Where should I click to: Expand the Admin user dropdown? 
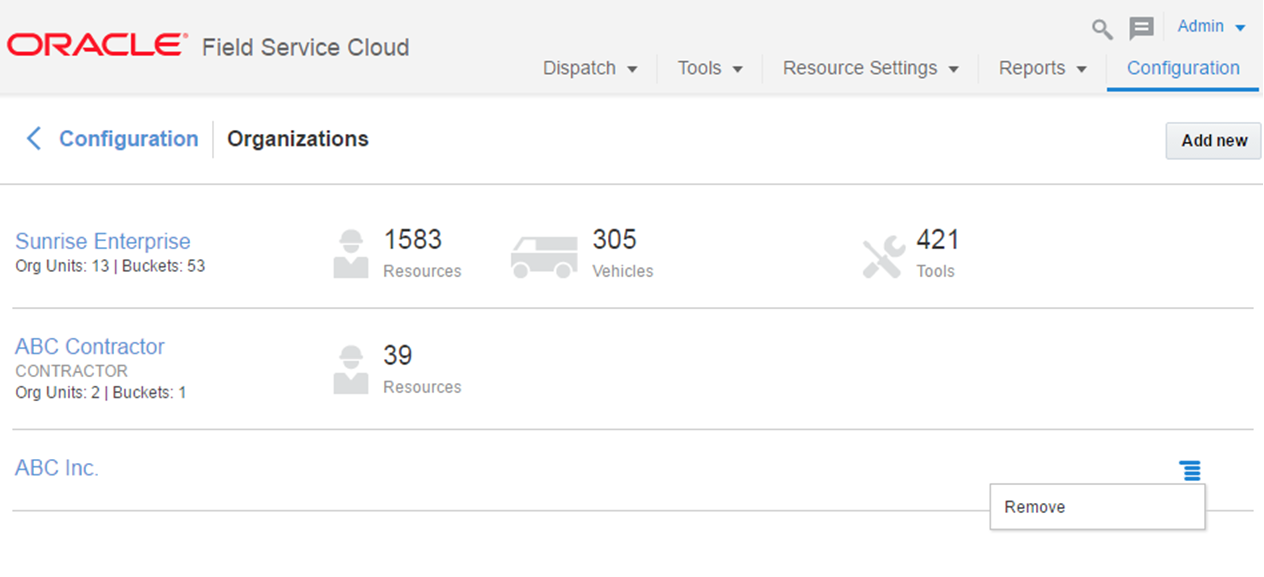coord(1211,27)
